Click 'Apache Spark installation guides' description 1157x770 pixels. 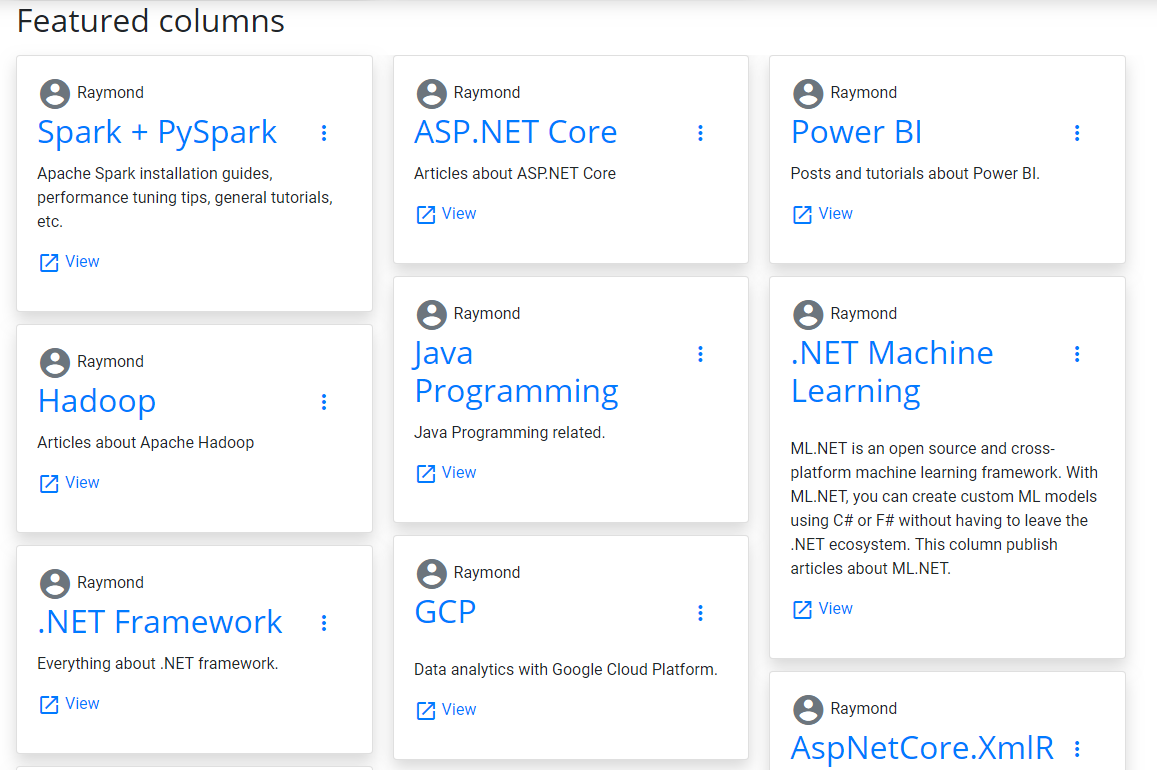click(184, 198)
